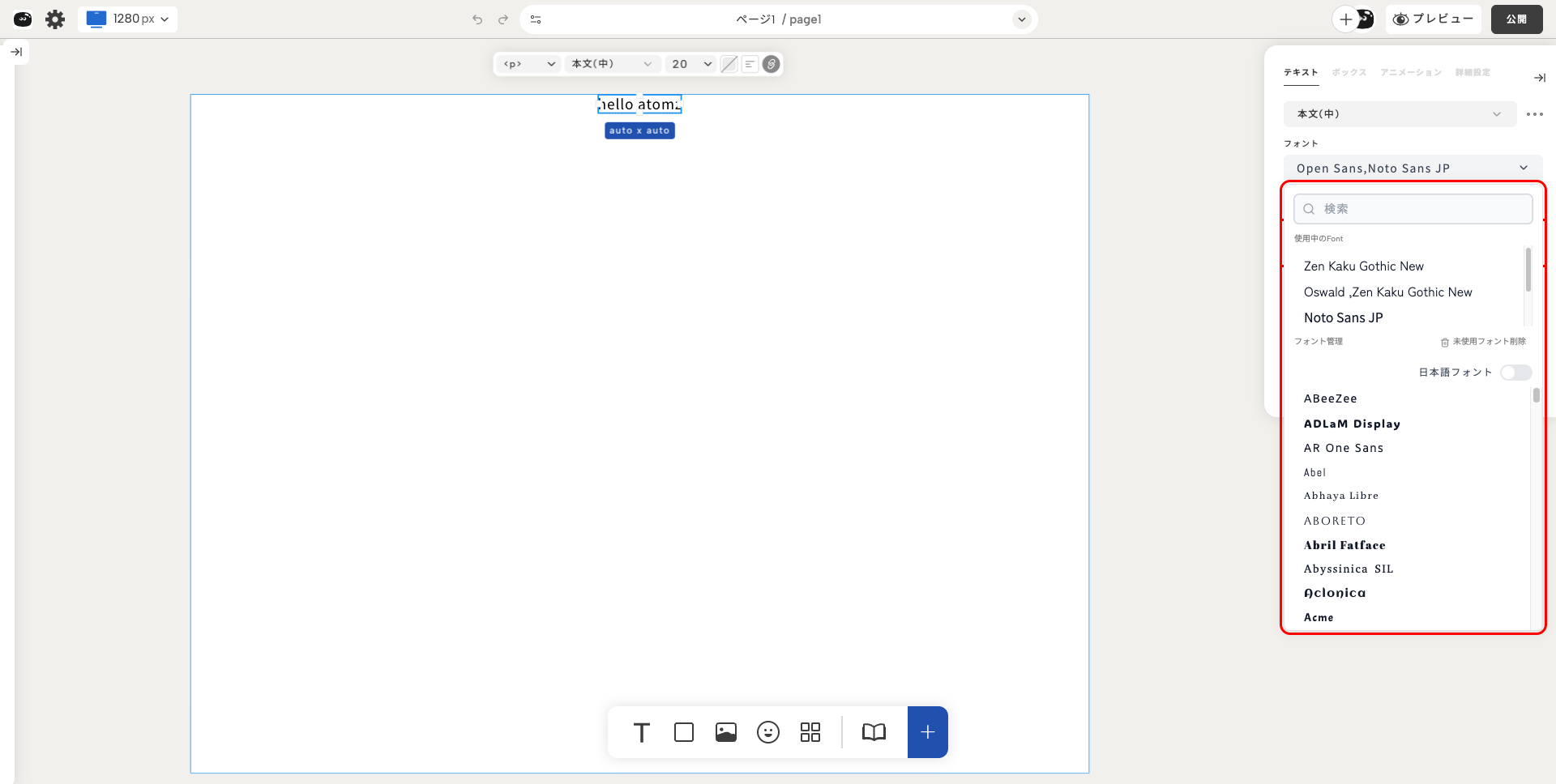
Task: Click the text color swatch
Action: pos(729,64)
